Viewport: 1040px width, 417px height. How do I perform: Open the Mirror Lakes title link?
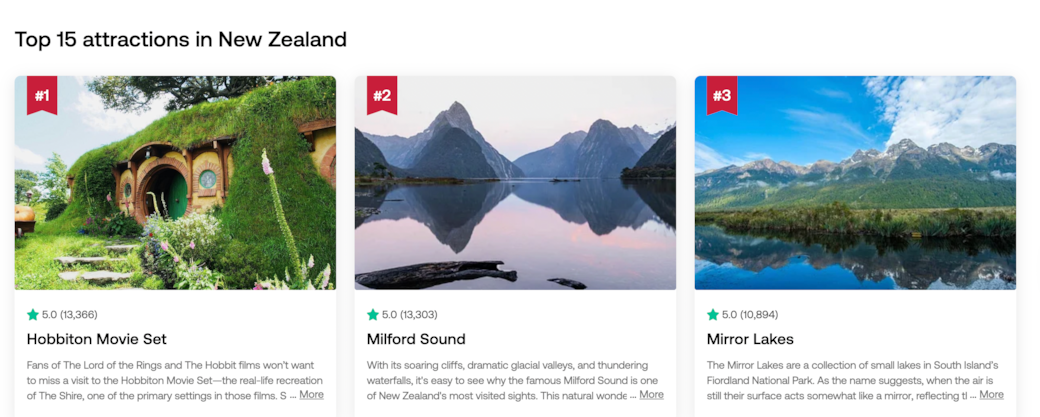750,339
